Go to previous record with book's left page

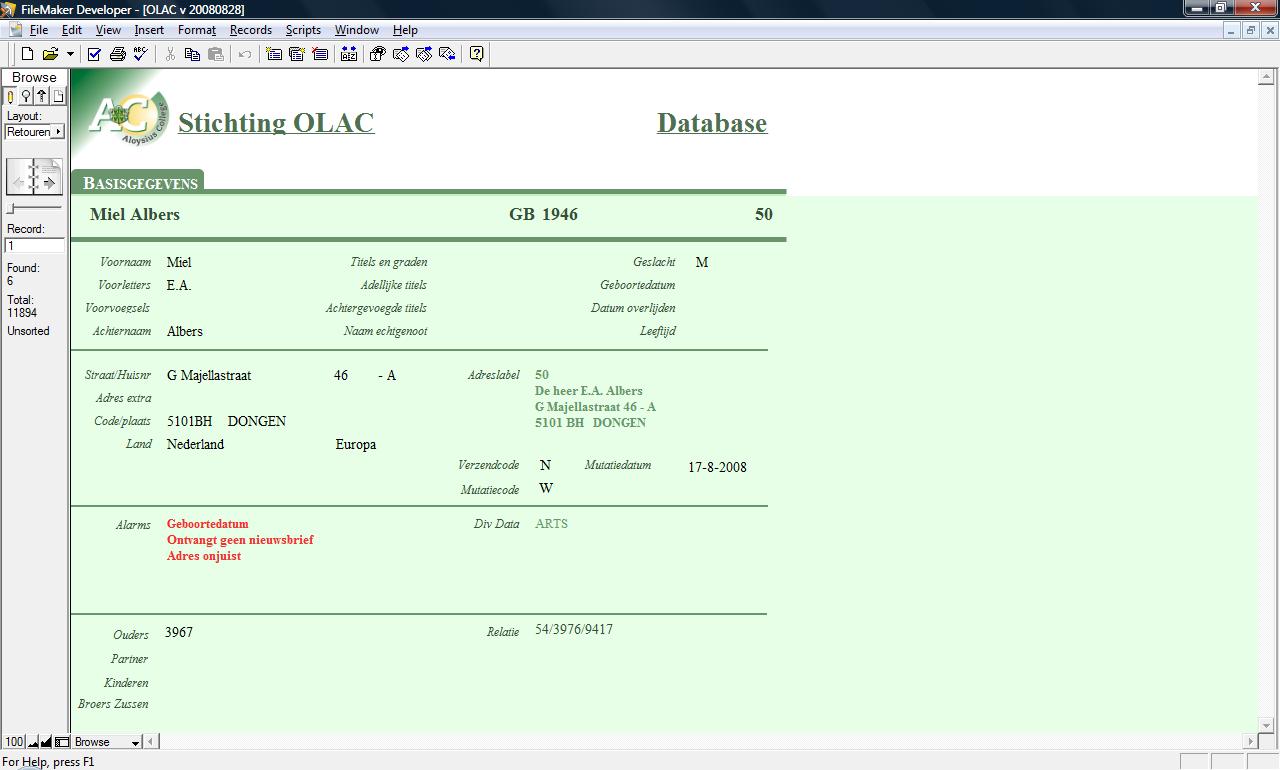[x=21, y=177]
